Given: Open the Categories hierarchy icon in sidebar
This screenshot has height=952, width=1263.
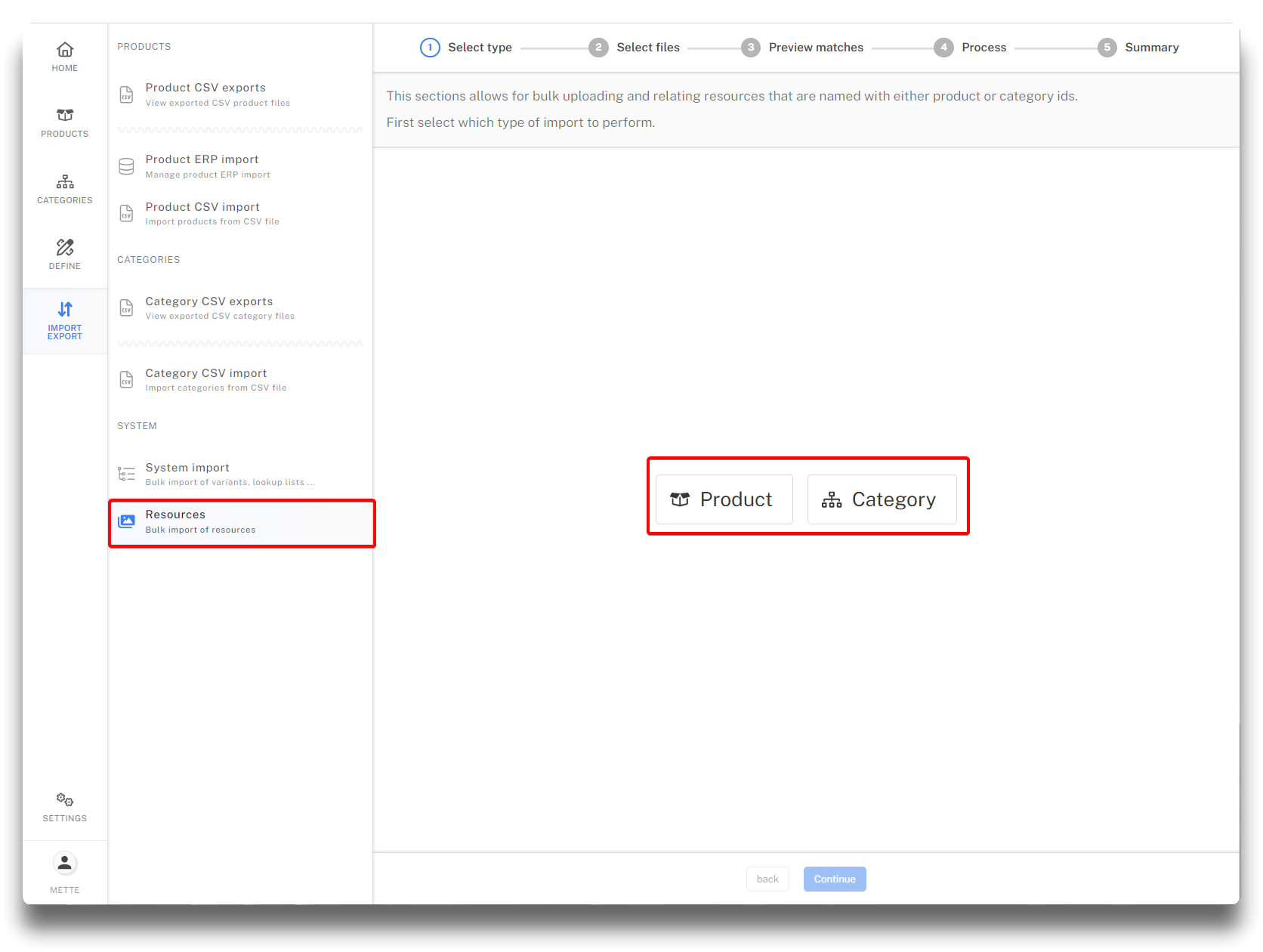Looking at the screenshot, I should click(65, 181).
